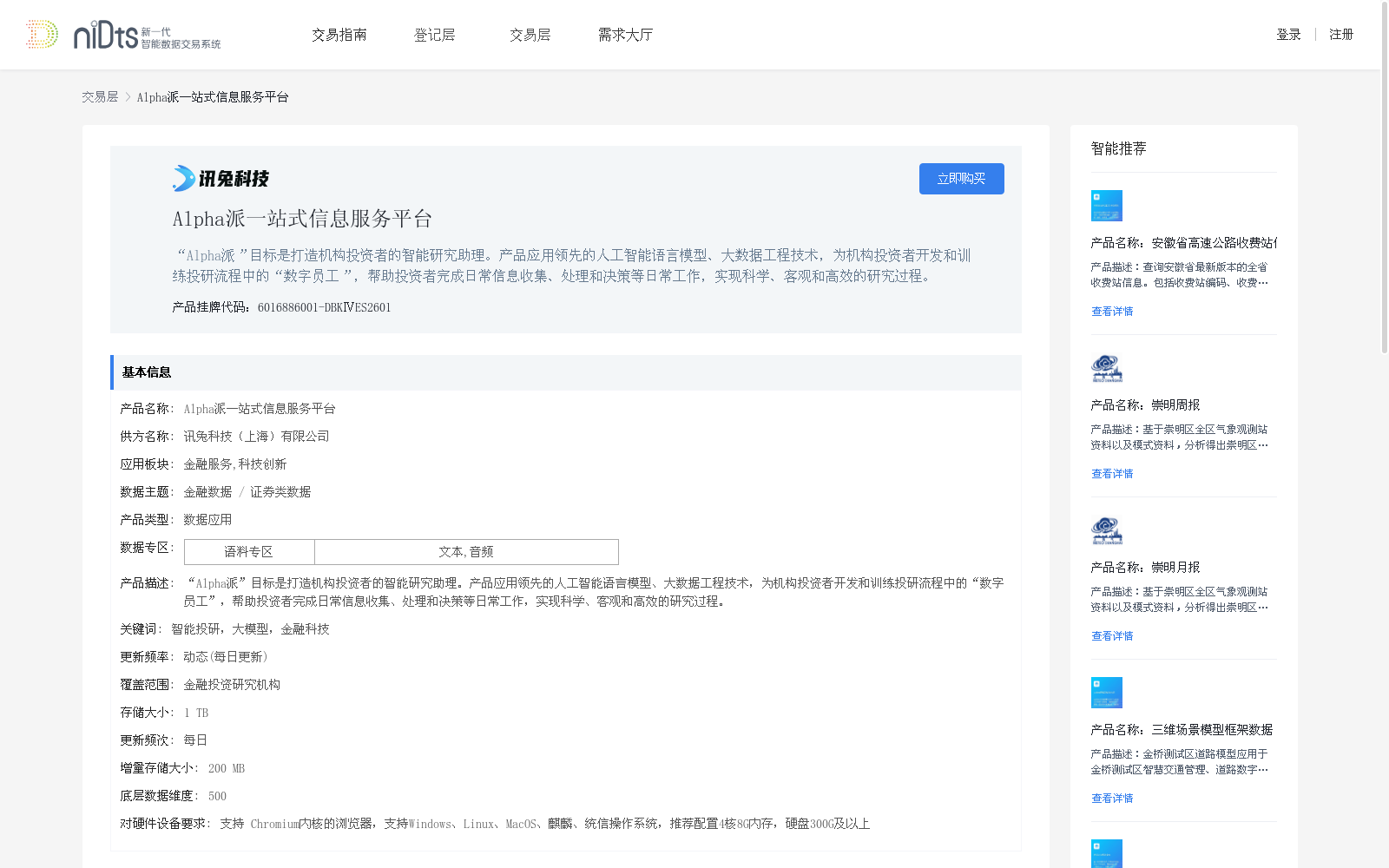Click the 注册 link
The width and height of the screenshot is (1389, 868).
[1341, 35]
